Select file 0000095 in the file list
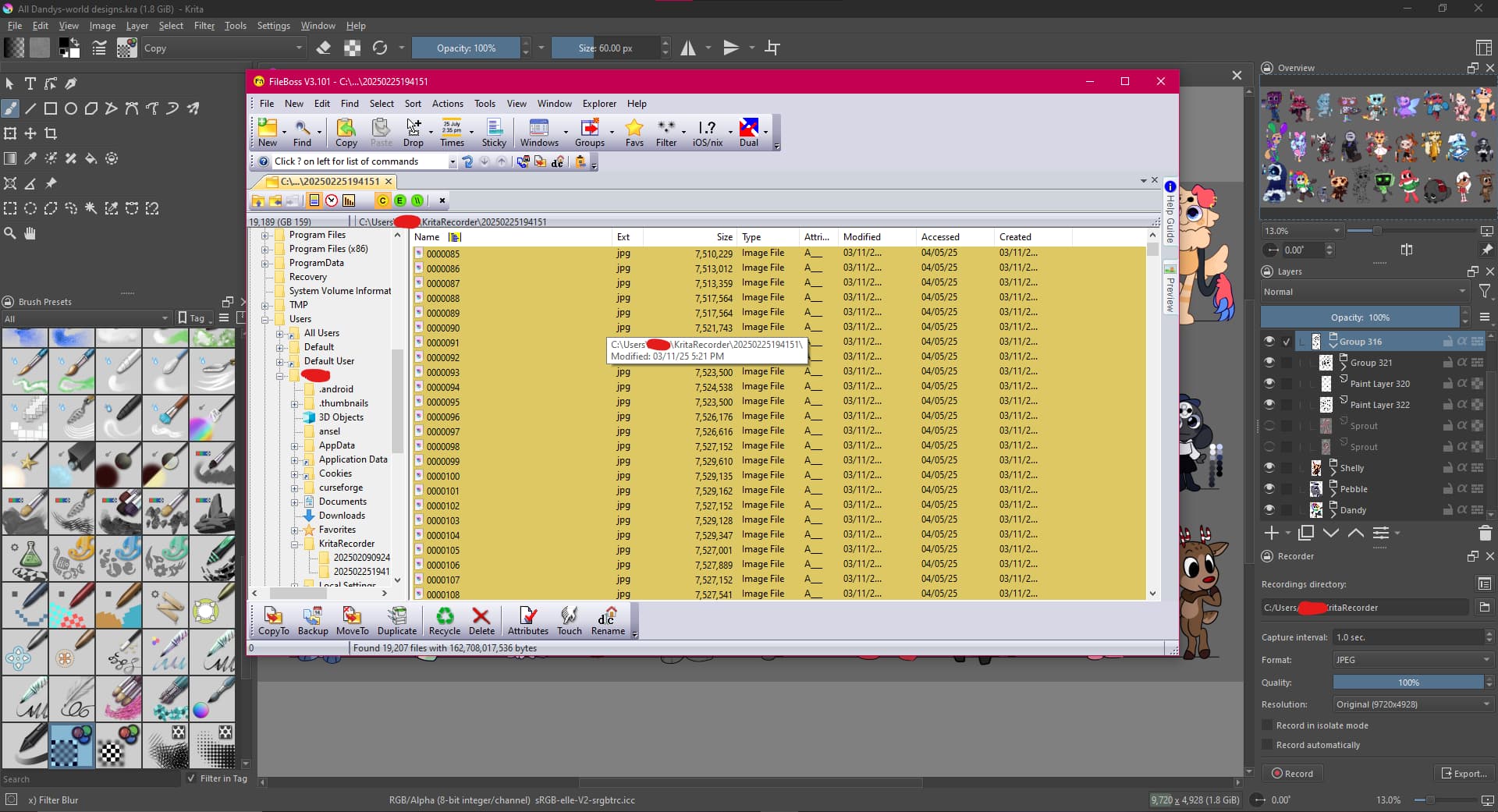The height and width of the screenshot is (812, 1498). tap(442, 402)
